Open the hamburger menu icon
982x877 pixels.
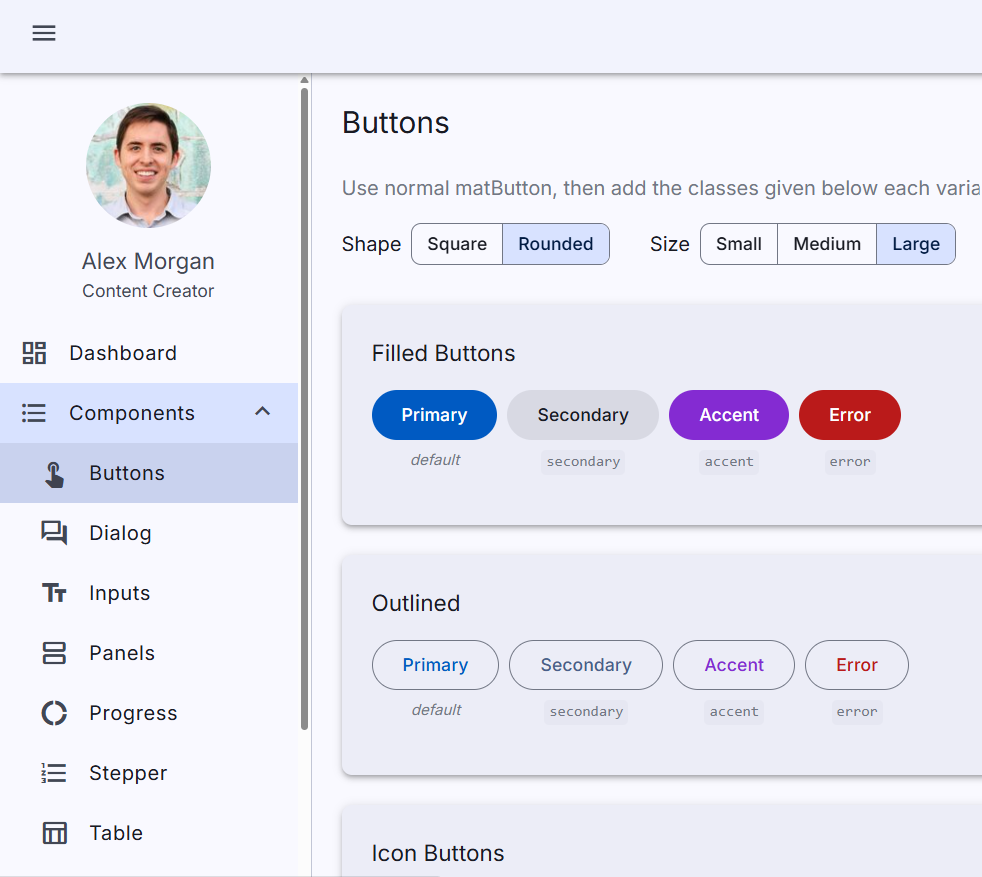point(44,33)
